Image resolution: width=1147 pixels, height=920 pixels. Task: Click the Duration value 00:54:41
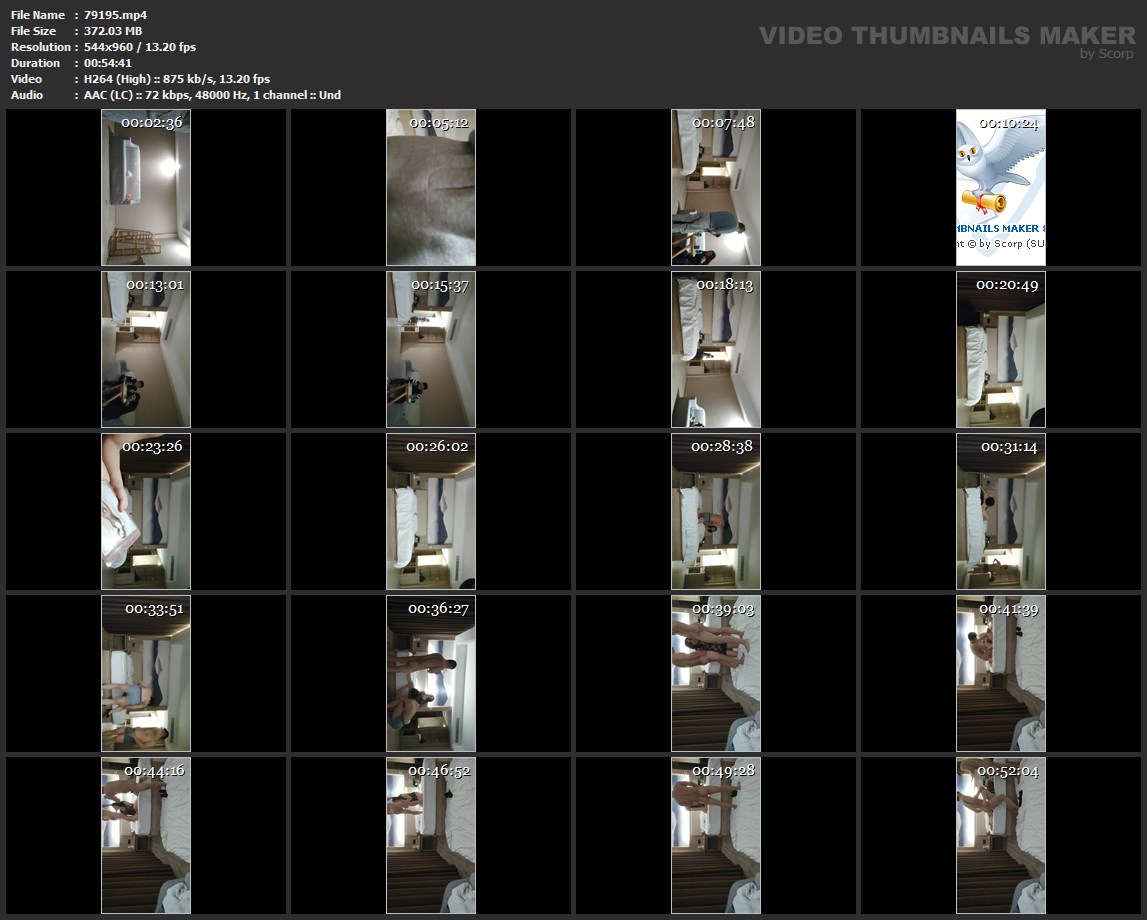tap(108, 63)
